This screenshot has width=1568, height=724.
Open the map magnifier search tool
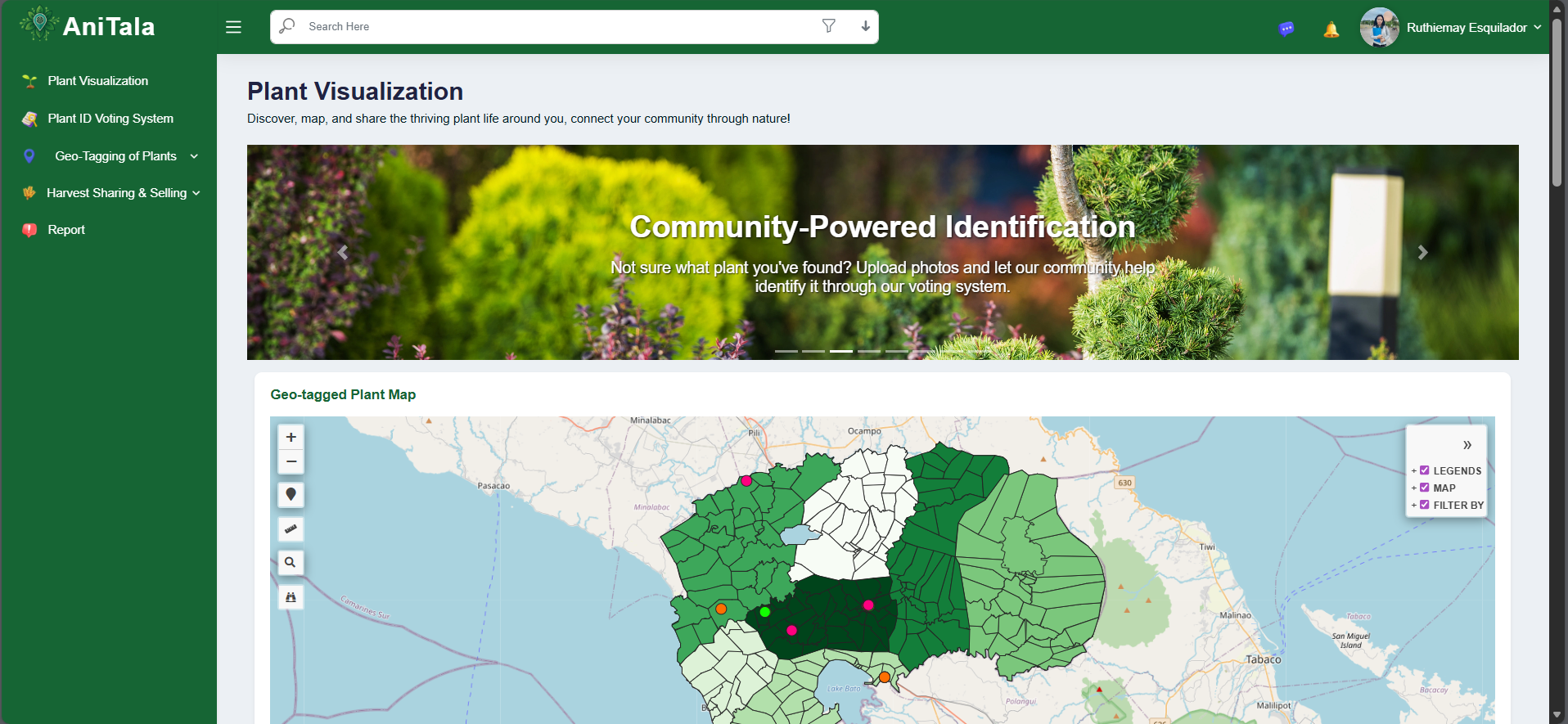point(291,563)
